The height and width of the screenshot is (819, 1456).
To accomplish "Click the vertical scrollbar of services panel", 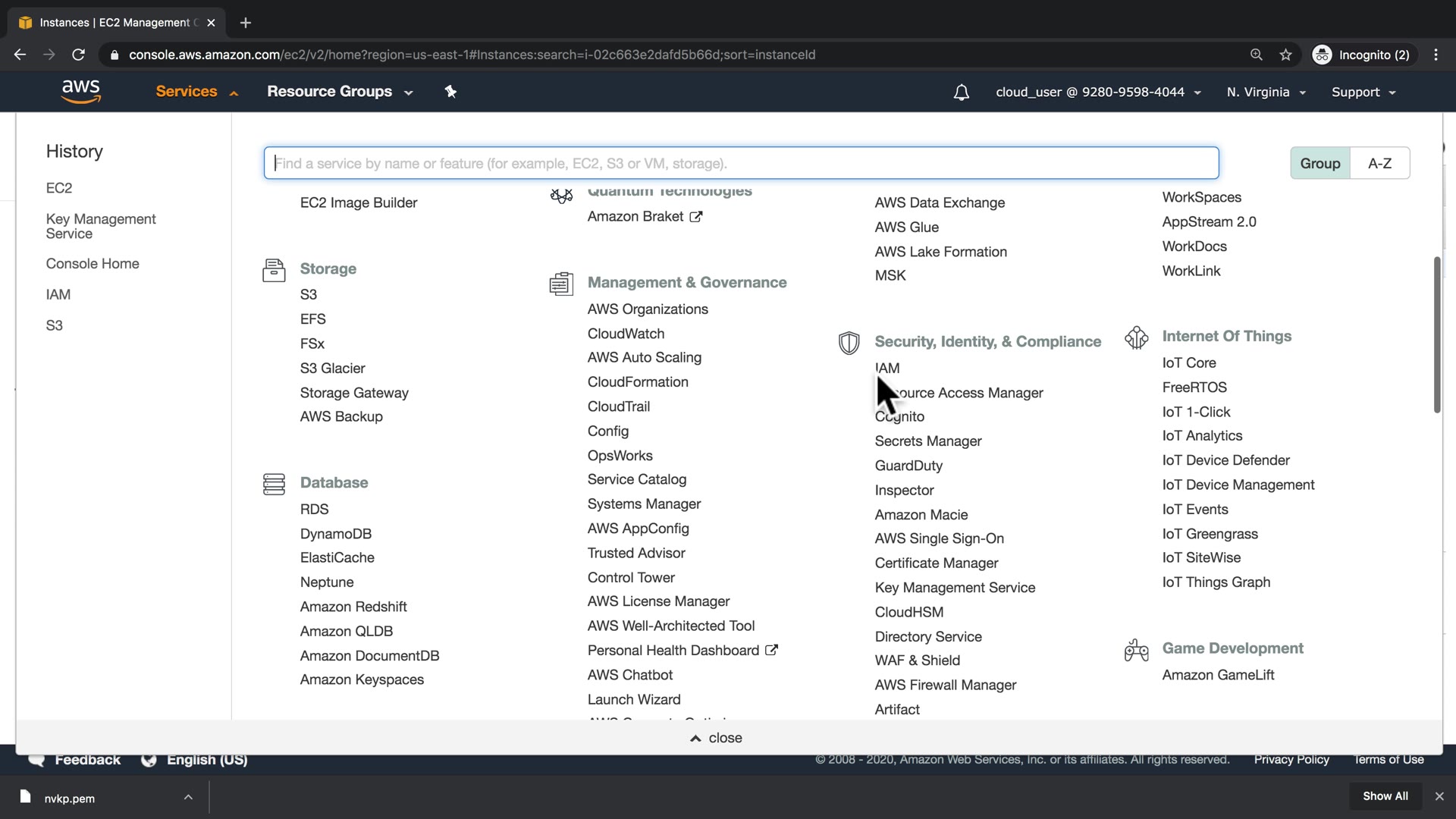I will pos(1436,334).
